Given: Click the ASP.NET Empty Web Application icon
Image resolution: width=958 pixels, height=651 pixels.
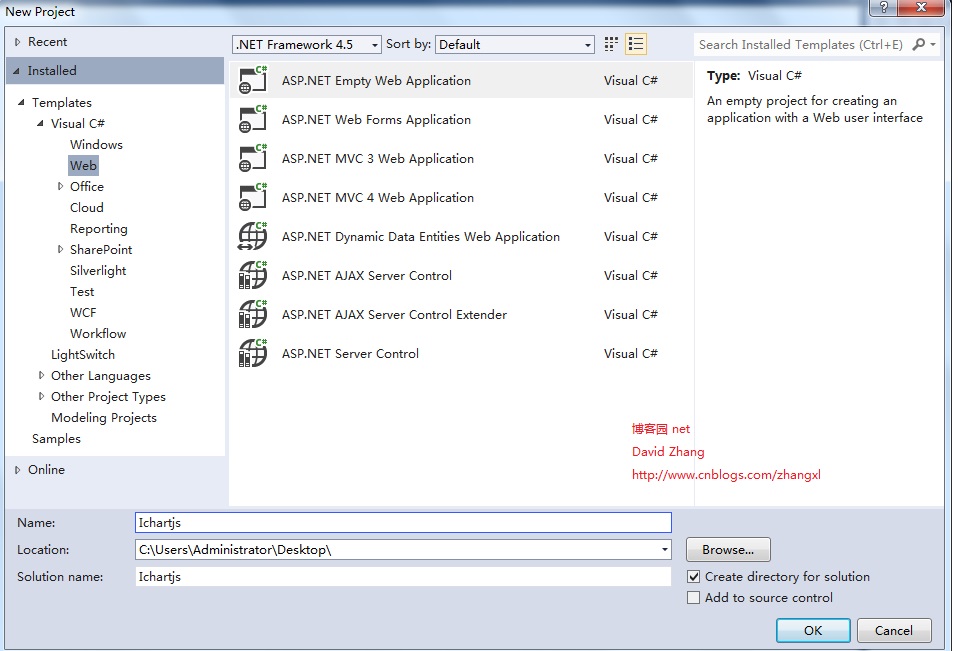Looking at the screenshot, I should [x=253, y=80].
